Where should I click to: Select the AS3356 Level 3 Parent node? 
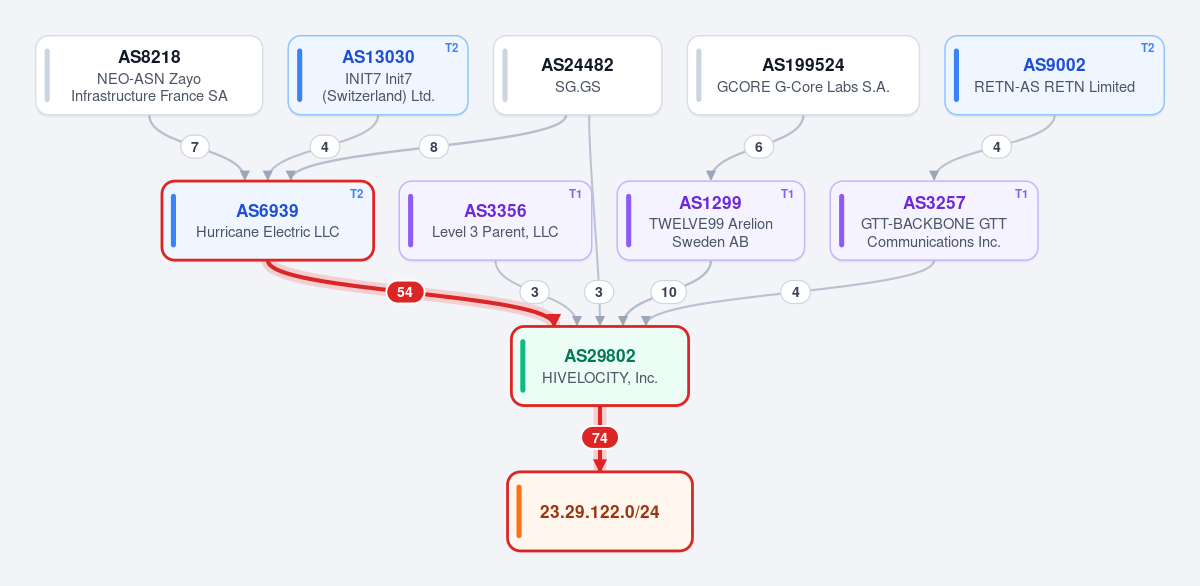tap(495, 221)
